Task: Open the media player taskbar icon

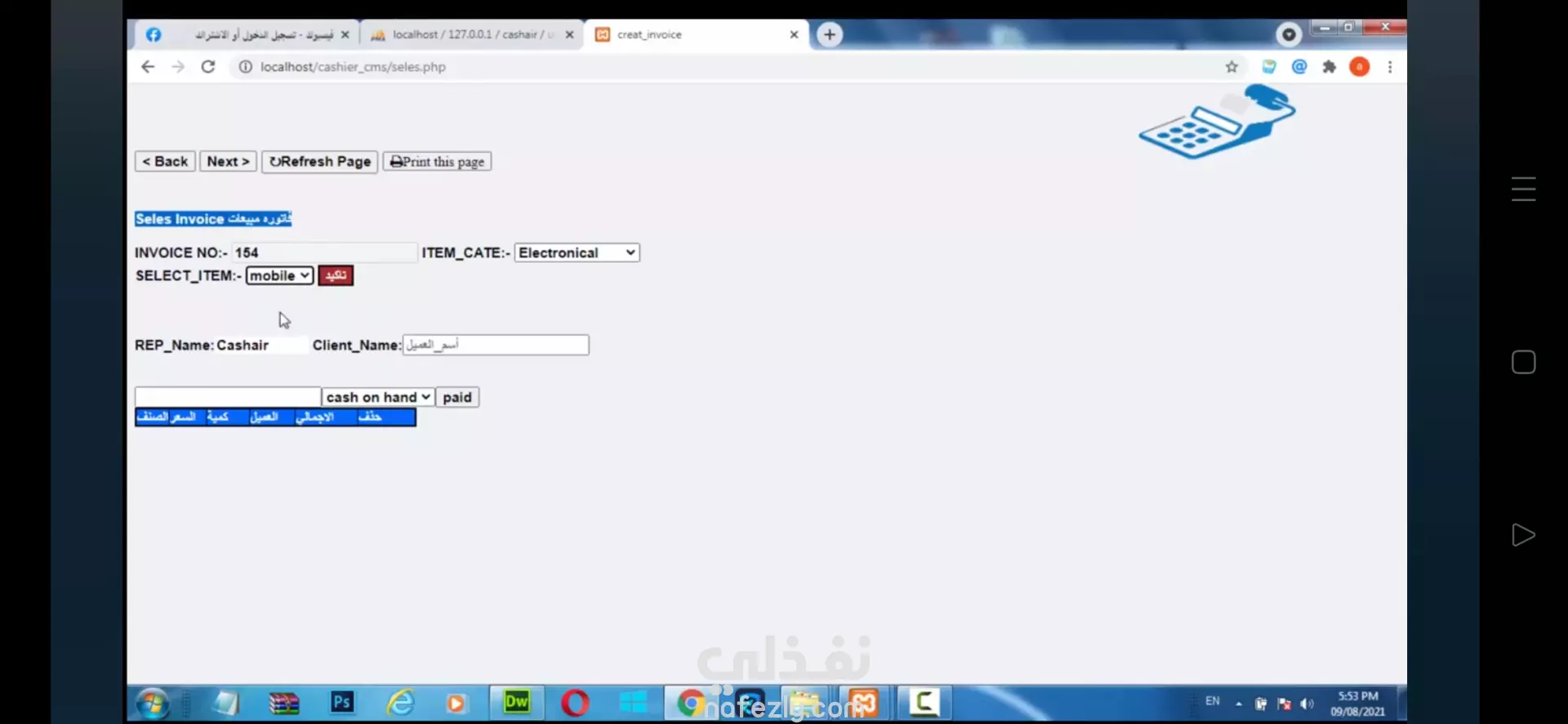Action: click(456, 703)
